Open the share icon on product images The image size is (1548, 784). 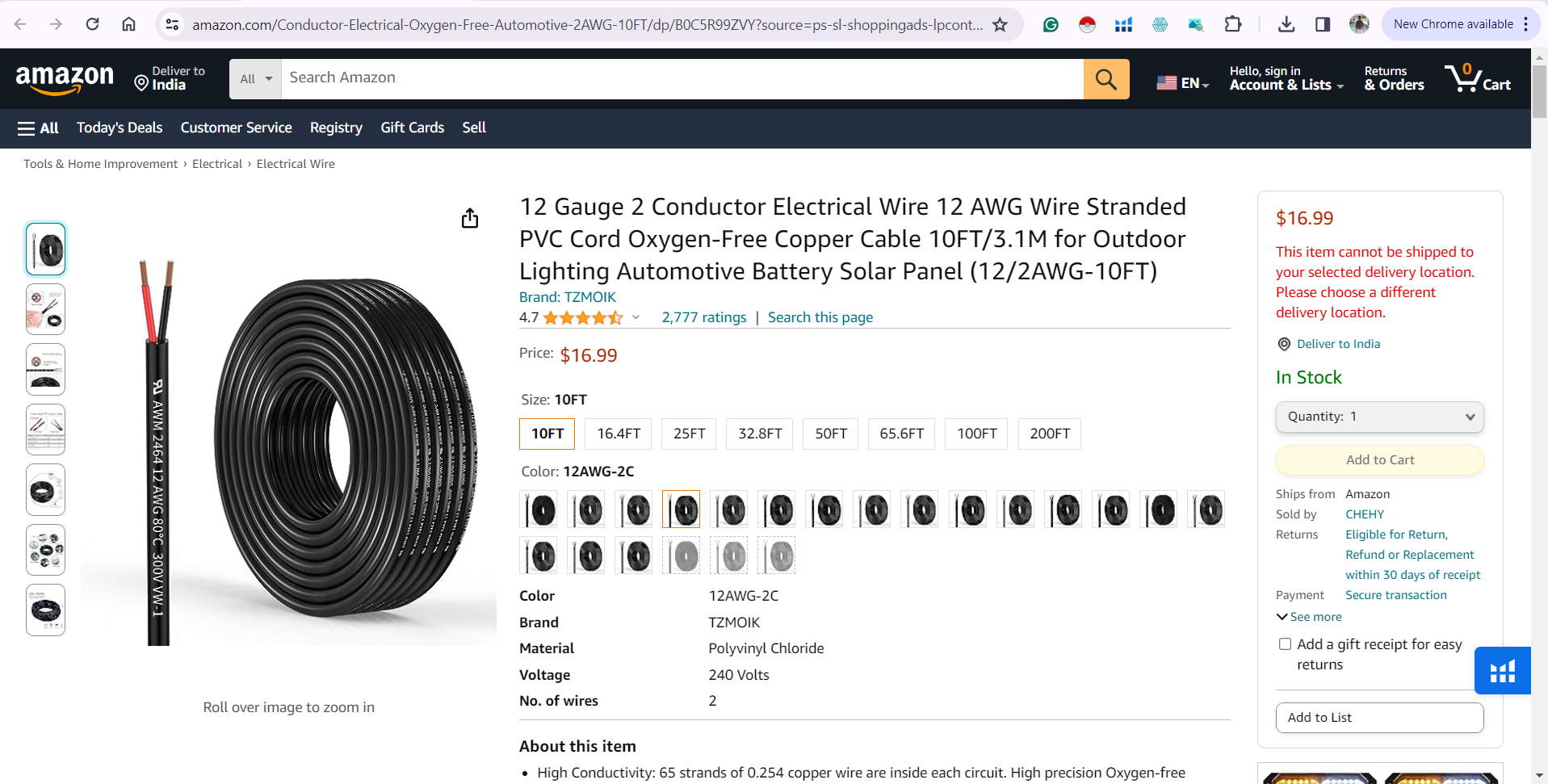click(x=469, y=218)
